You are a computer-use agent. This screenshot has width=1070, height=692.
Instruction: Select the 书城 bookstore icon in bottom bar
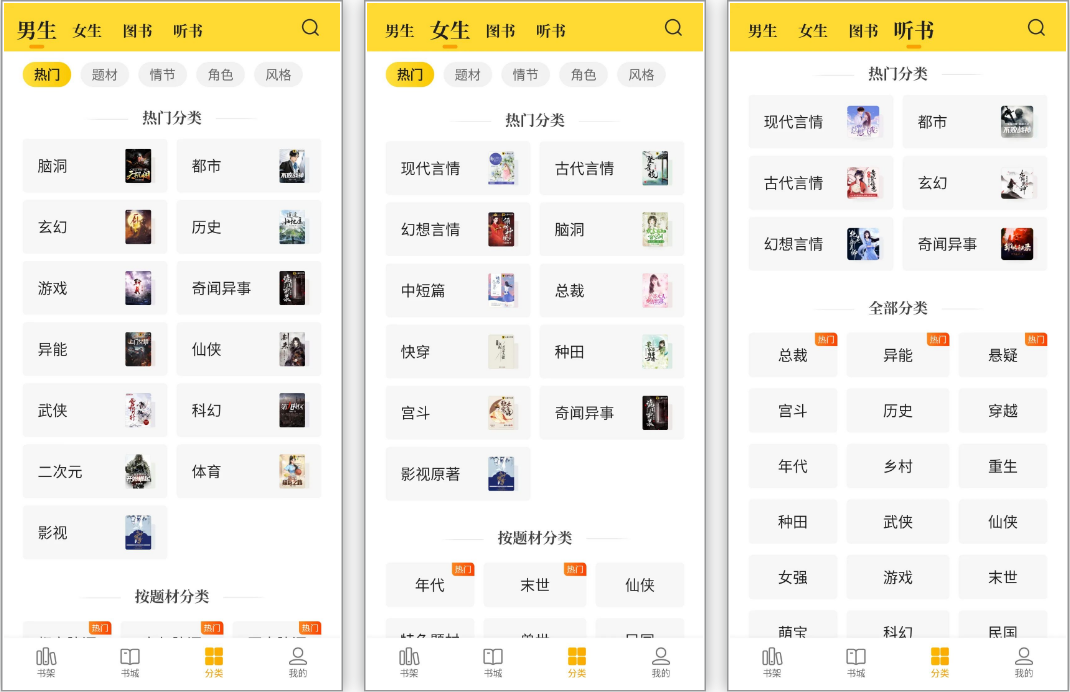point(129,661)
